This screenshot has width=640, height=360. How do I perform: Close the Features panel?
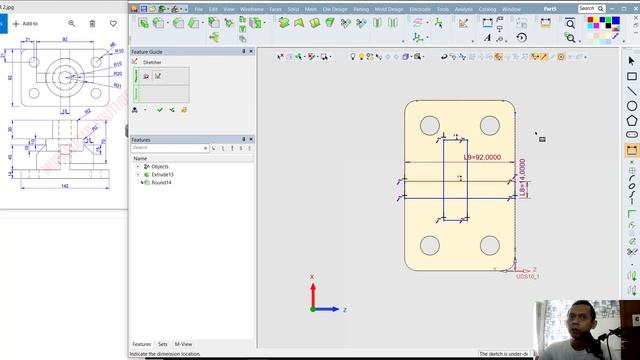(x=251, y=140)
